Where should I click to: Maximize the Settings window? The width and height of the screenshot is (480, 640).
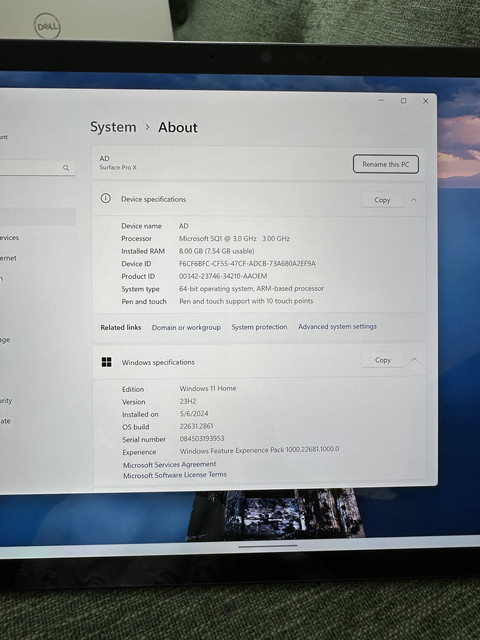click(403, 100)
